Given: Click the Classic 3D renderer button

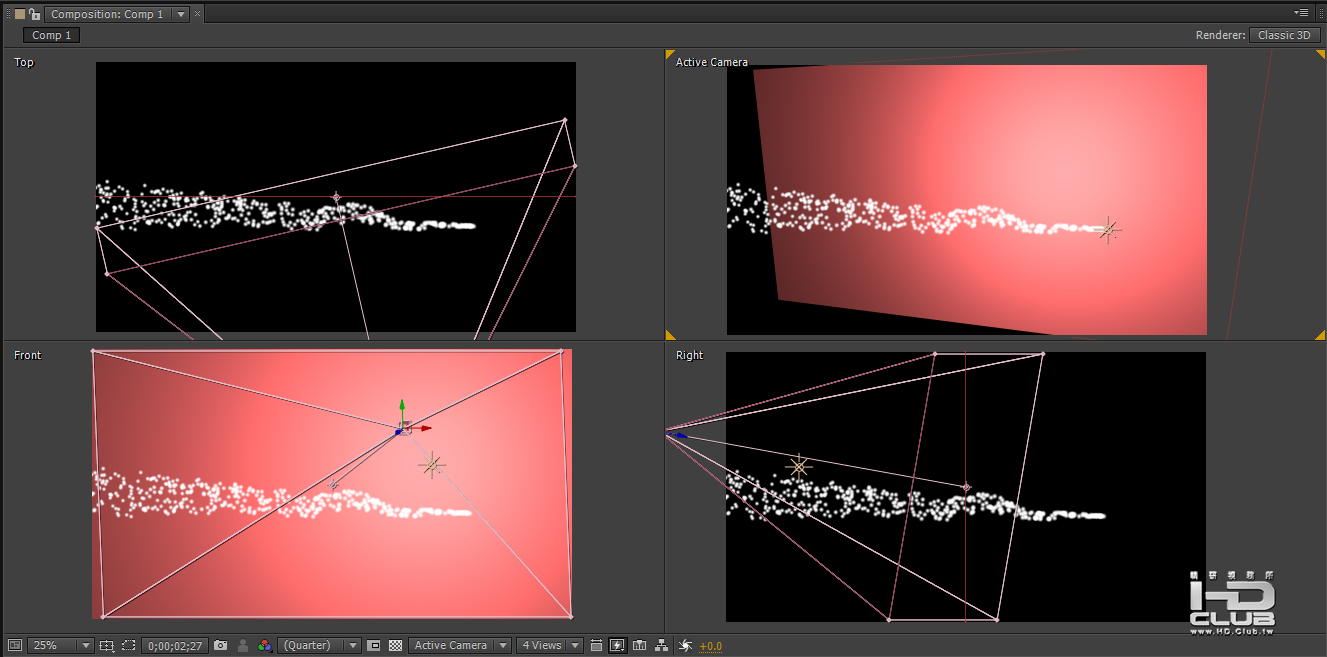Looking at the screenshot, I should pyautogui.click(x=1284, y=35).
